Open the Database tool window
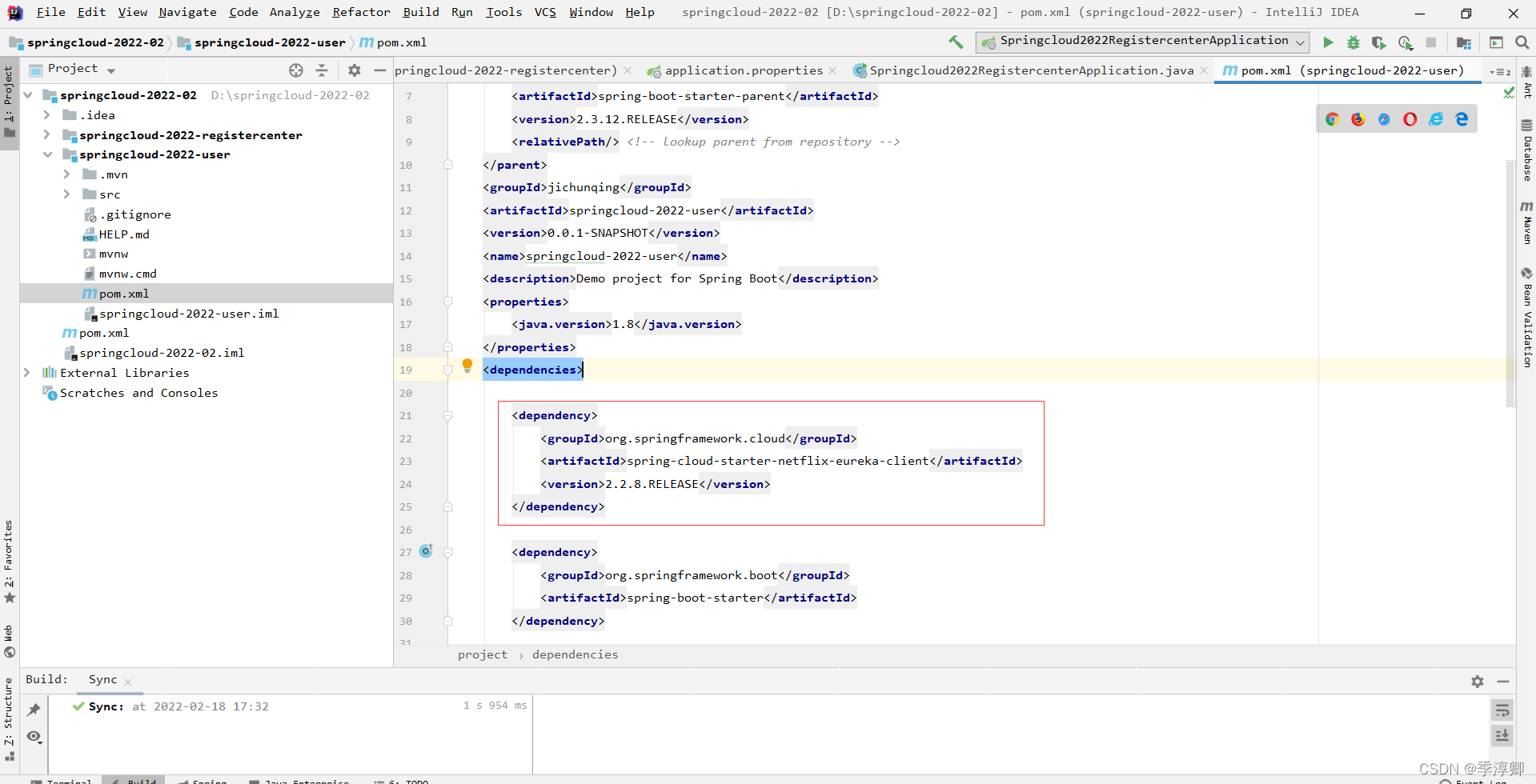 tap(1526, 151)
